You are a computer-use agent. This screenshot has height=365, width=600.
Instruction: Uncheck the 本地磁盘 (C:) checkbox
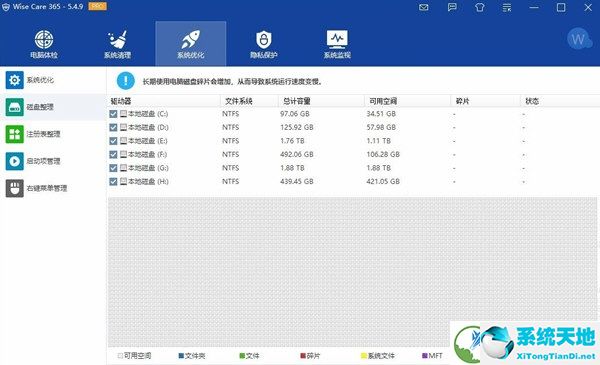pyautogui.click(x=113, y=114)
